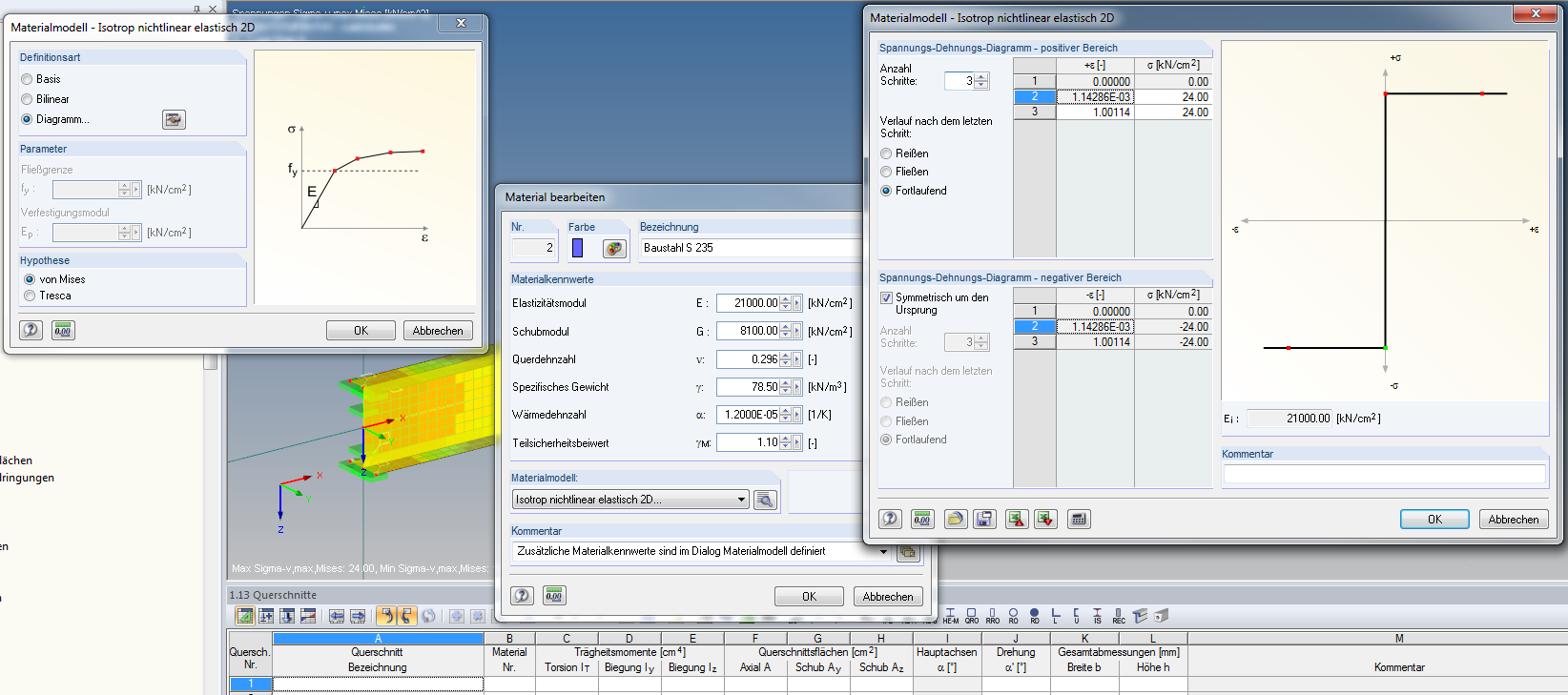Image resolution: width=1568 pixels, height=695 pixels.
Task: Click the left arrow table icon in Querschnitte toolbar
Action: 337,616
